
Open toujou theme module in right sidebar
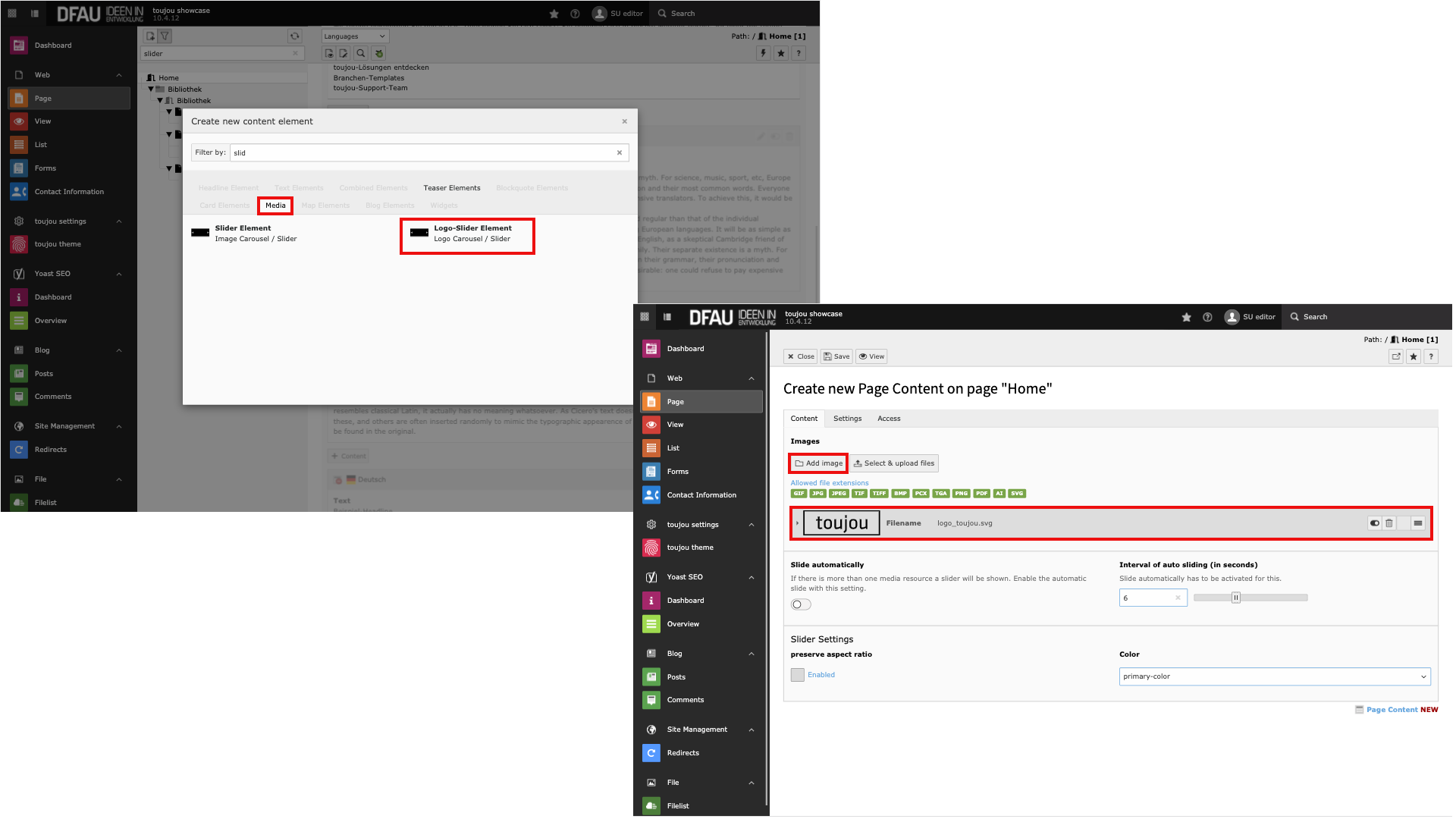(x=689, y=548)
